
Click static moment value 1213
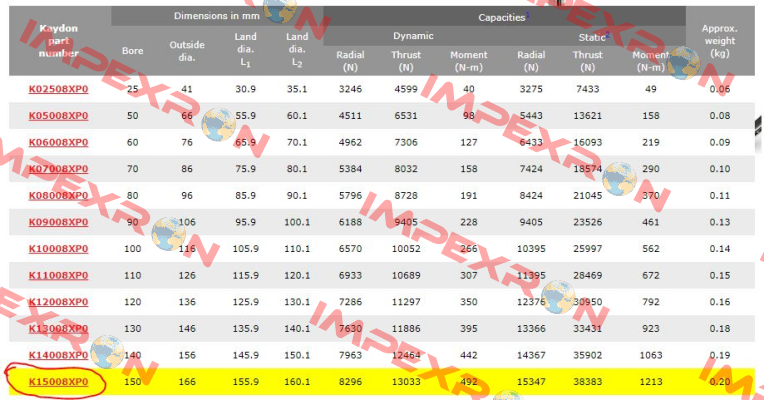tap(651, 381)
